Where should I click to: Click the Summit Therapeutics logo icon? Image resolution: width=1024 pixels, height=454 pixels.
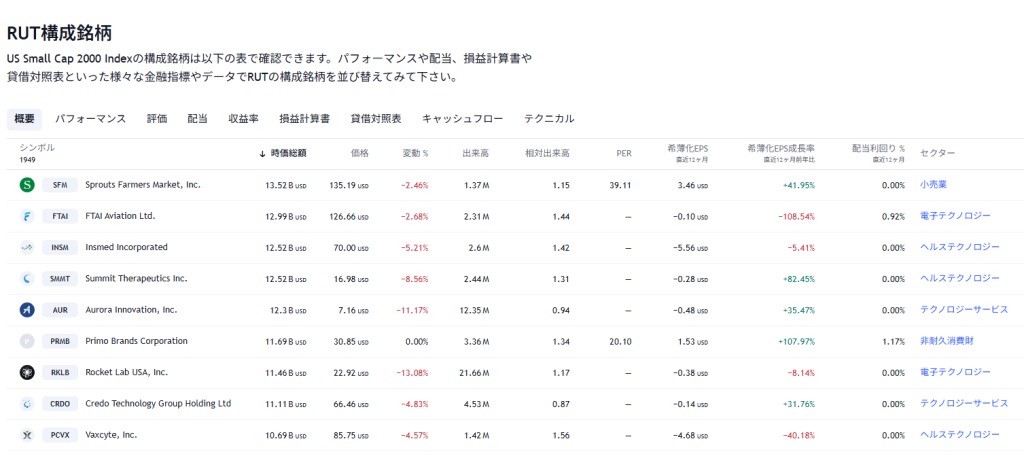point(27,279)
